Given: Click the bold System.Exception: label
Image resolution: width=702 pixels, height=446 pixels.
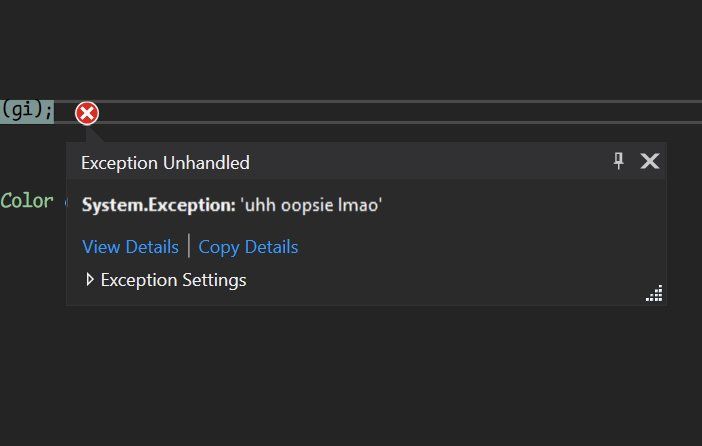Looking at the screenshot, I should click(x=158, y=205).
